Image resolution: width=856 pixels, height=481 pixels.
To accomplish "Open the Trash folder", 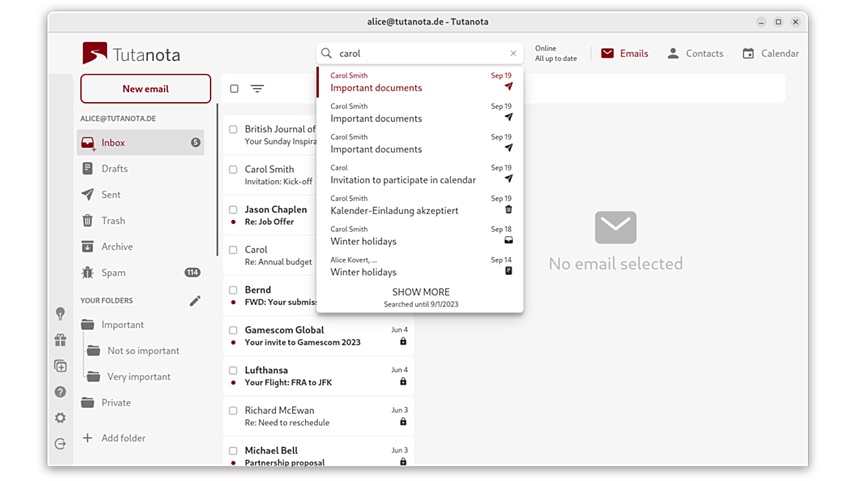I will point(140,221).
